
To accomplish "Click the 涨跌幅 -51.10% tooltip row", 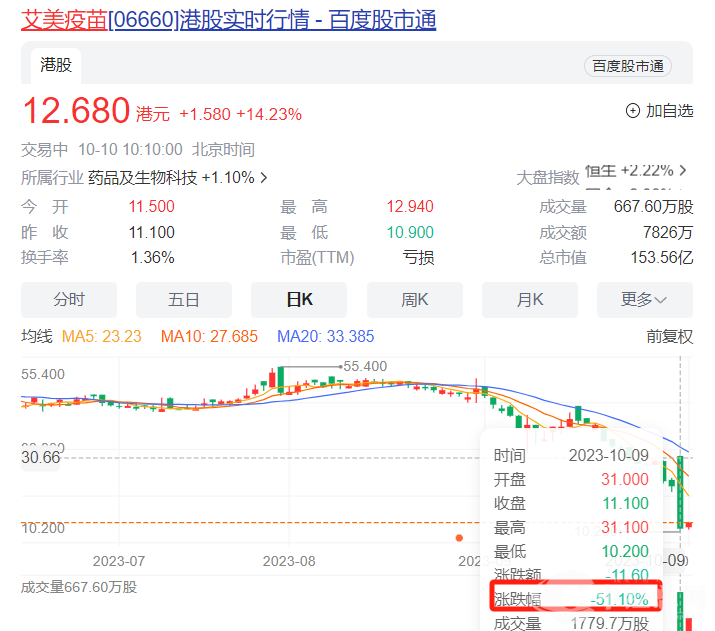I will tap(576, 595).
